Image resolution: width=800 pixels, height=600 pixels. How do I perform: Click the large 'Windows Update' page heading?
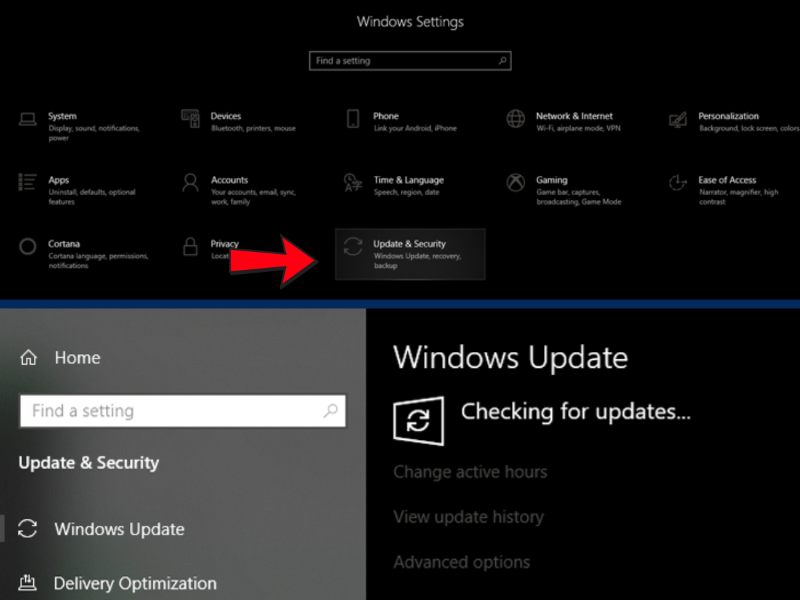pos(511,357)
